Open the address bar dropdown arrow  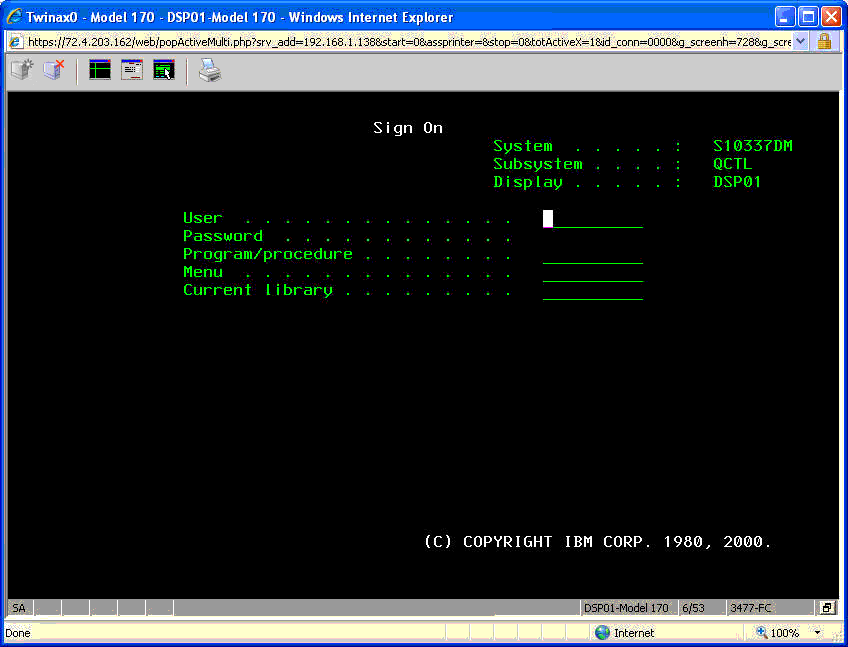(x=800, y=42)
